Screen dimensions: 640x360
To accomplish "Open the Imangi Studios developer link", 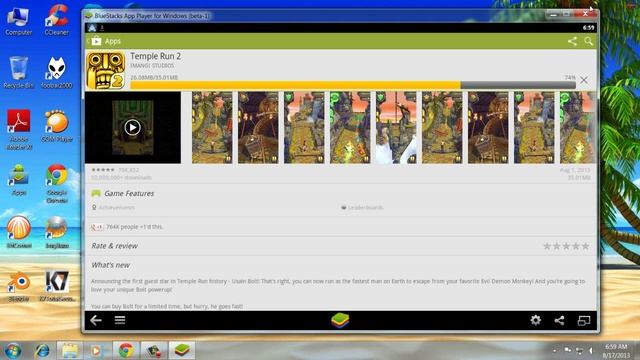I will pos(152,66).
